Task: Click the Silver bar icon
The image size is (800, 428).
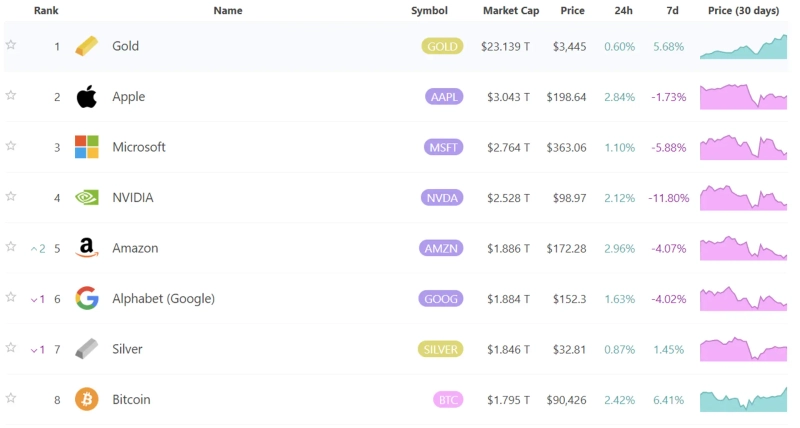Action: point(87,349)
